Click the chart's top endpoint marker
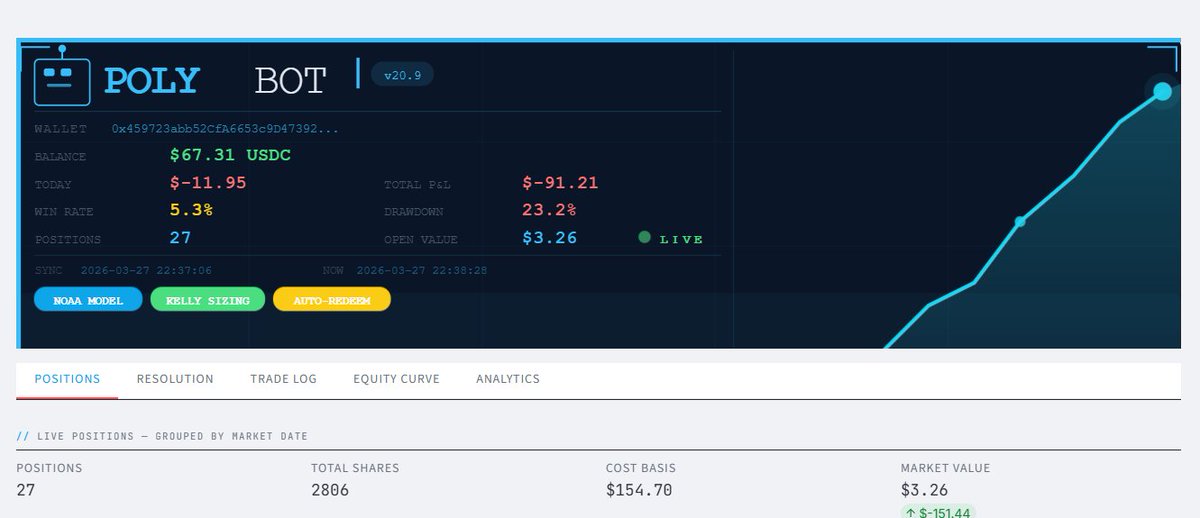 tap(1162, 92)
